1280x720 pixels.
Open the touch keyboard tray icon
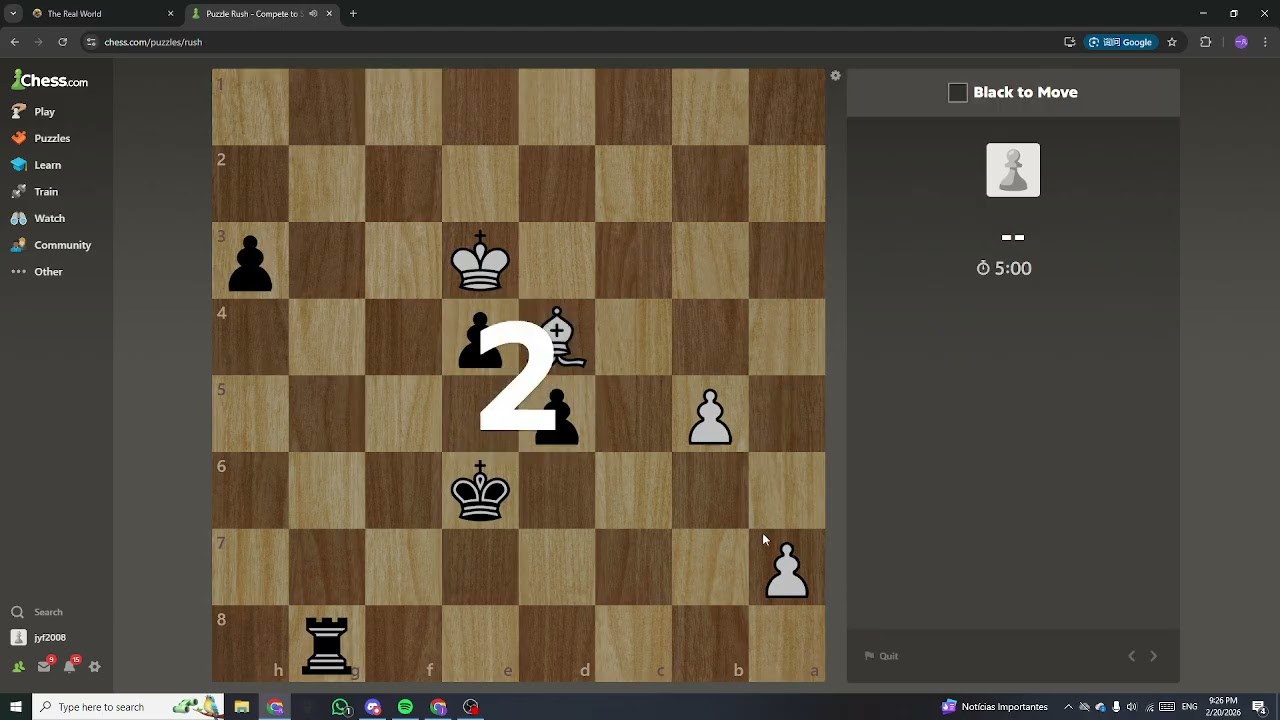coord(1167,707)
